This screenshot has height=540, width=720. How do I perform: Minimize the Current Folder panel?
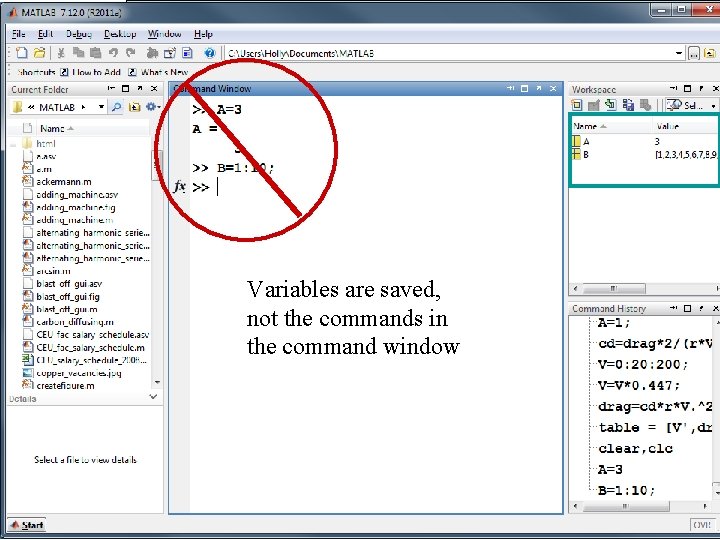click(111, 89)
